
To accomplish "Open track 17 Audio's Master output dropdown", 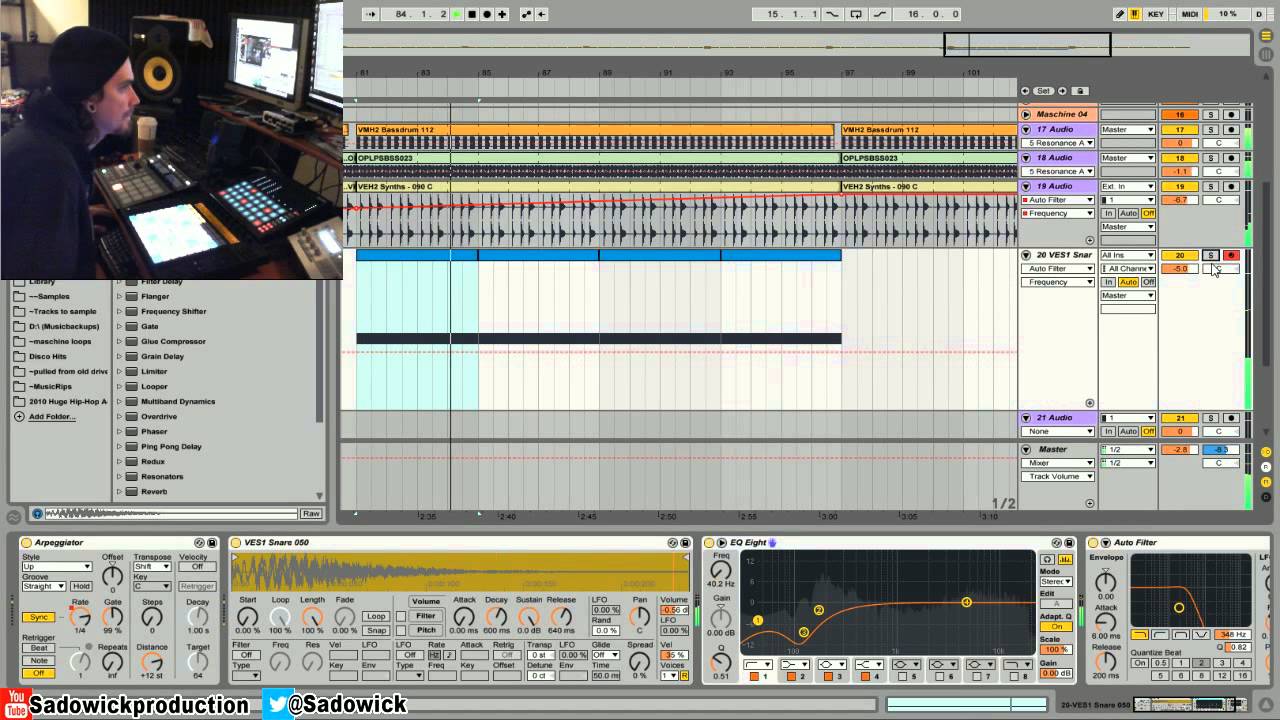I will (1127, 130).
